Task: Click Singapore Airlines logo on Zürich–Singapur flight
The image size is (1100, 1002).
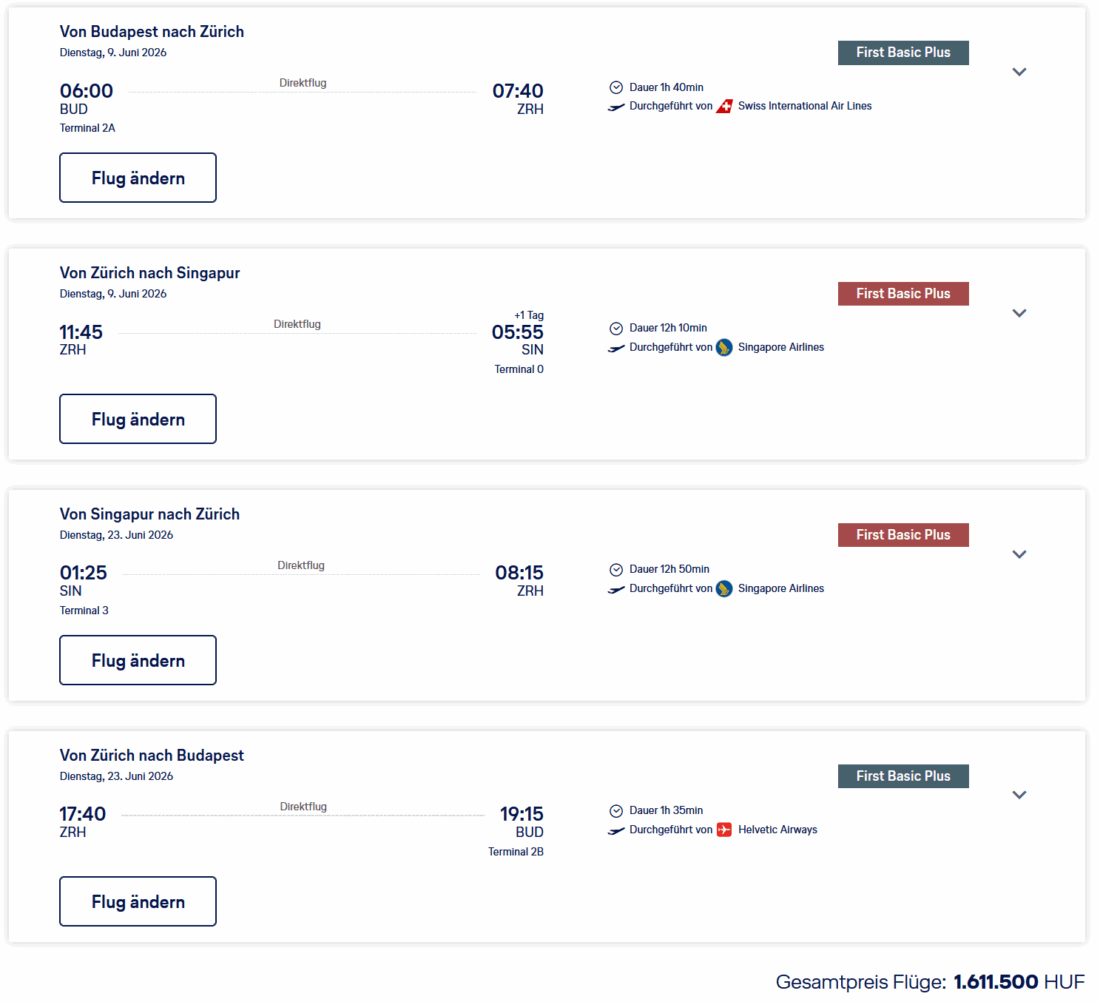Action: pos(724,347)
